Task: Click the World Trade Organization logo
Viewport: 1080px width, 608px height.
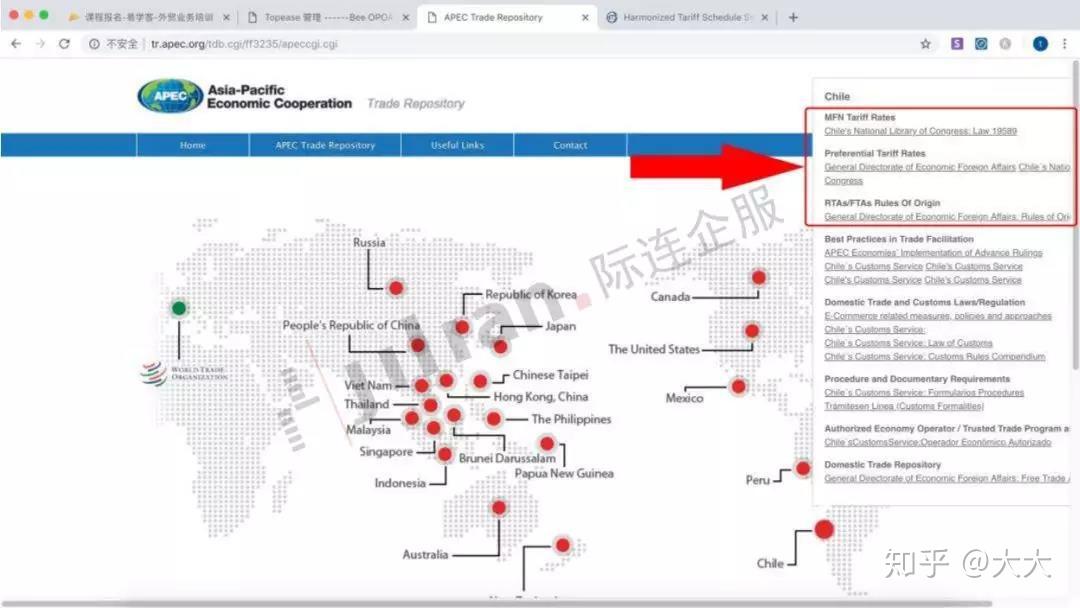Action: point(184,373)
